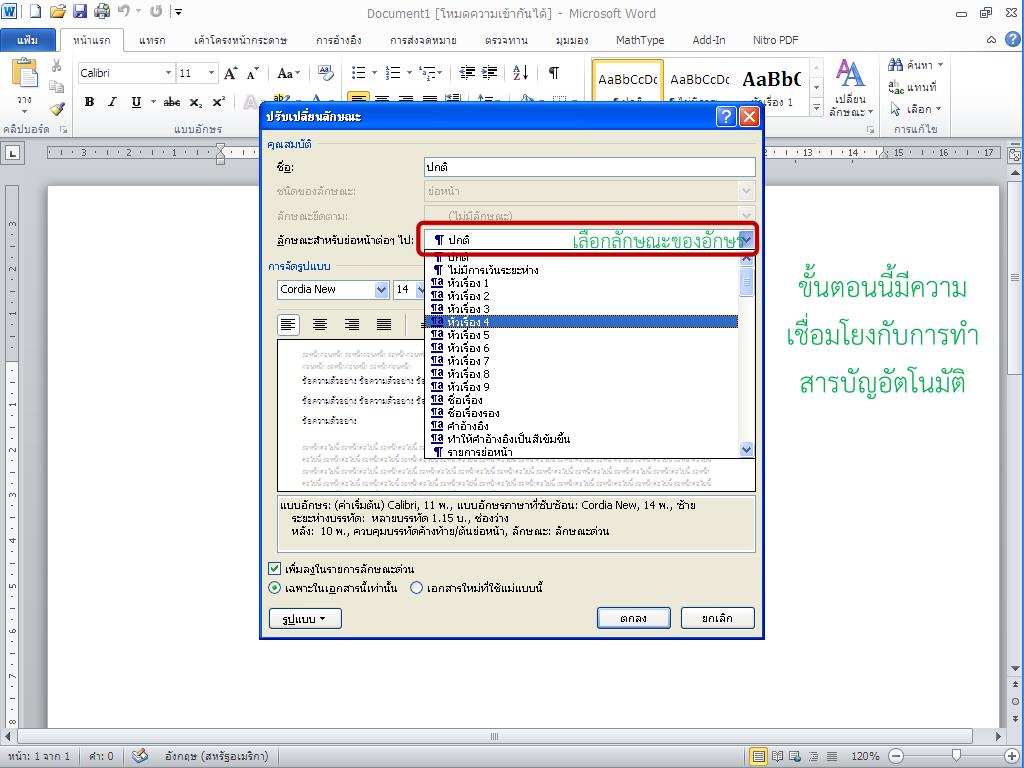
Task: Open the Select (เลือก) dropdown
Action: pyautogui.click(x=917, y=109)
